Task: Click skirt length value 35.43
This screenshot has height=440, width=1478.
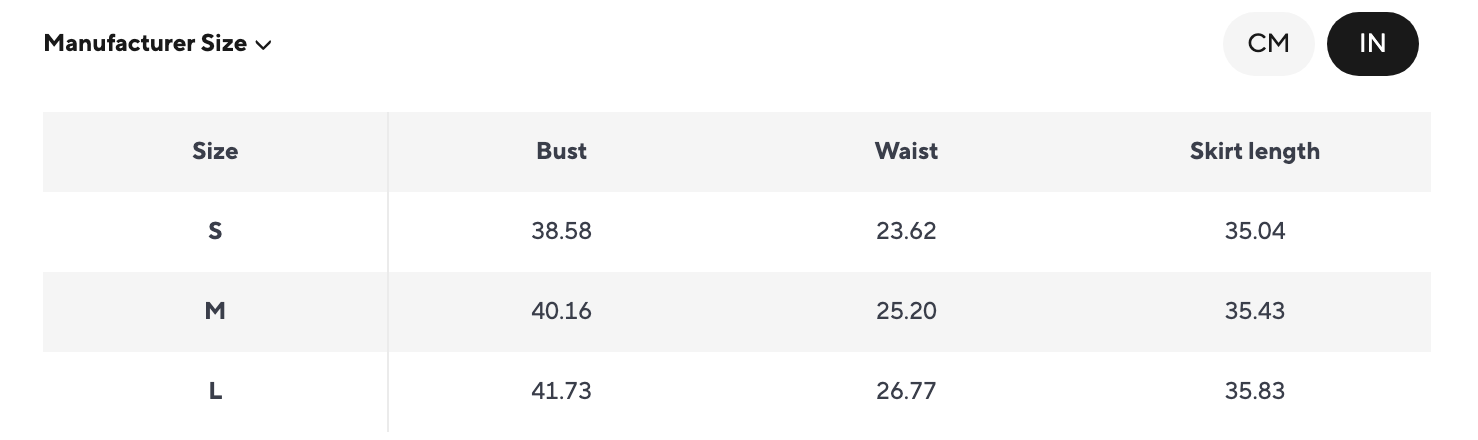Action: click(1254, 311)
